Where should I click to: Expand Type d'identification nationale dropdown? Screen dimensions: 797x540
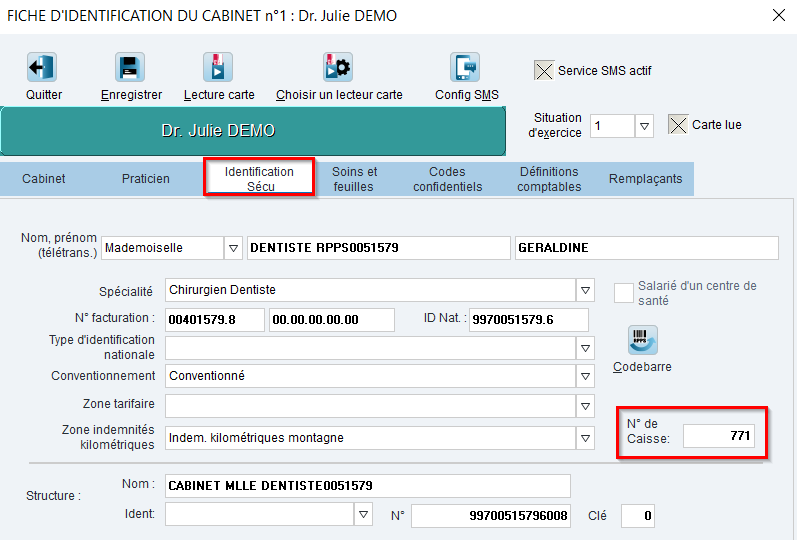pos(585,348)
